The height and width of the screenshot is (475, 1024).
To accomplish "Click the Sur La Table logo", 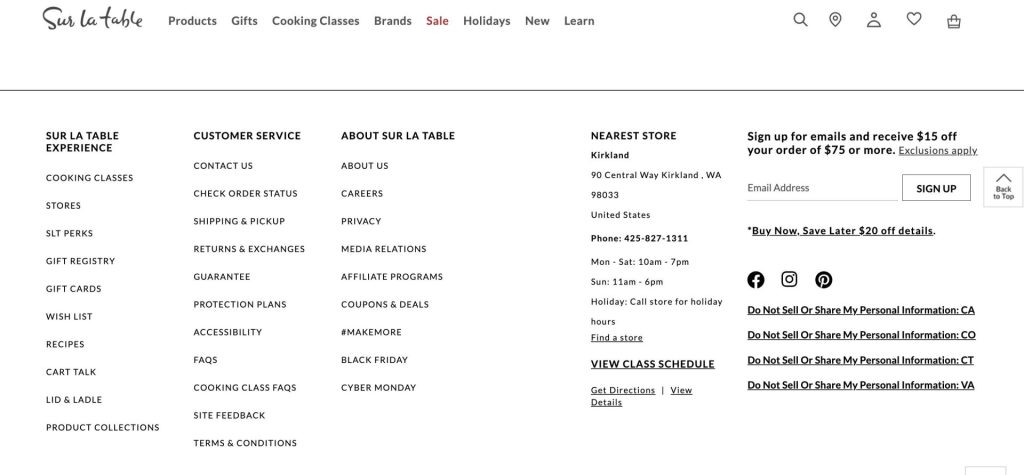I will tap(92, 19).
